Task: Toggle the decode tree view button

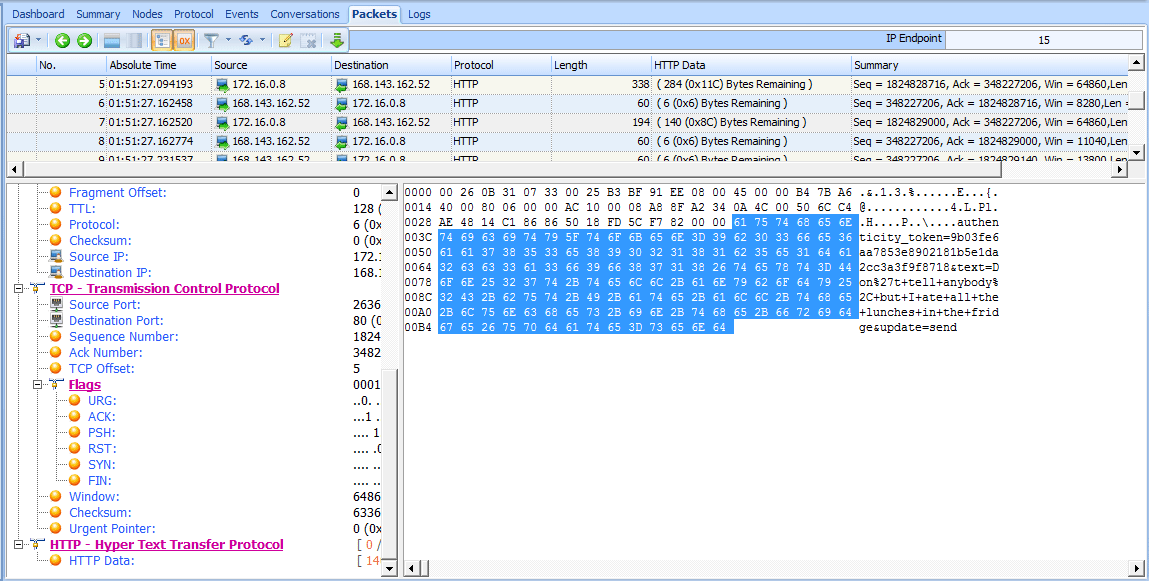Action: [162, 40]
